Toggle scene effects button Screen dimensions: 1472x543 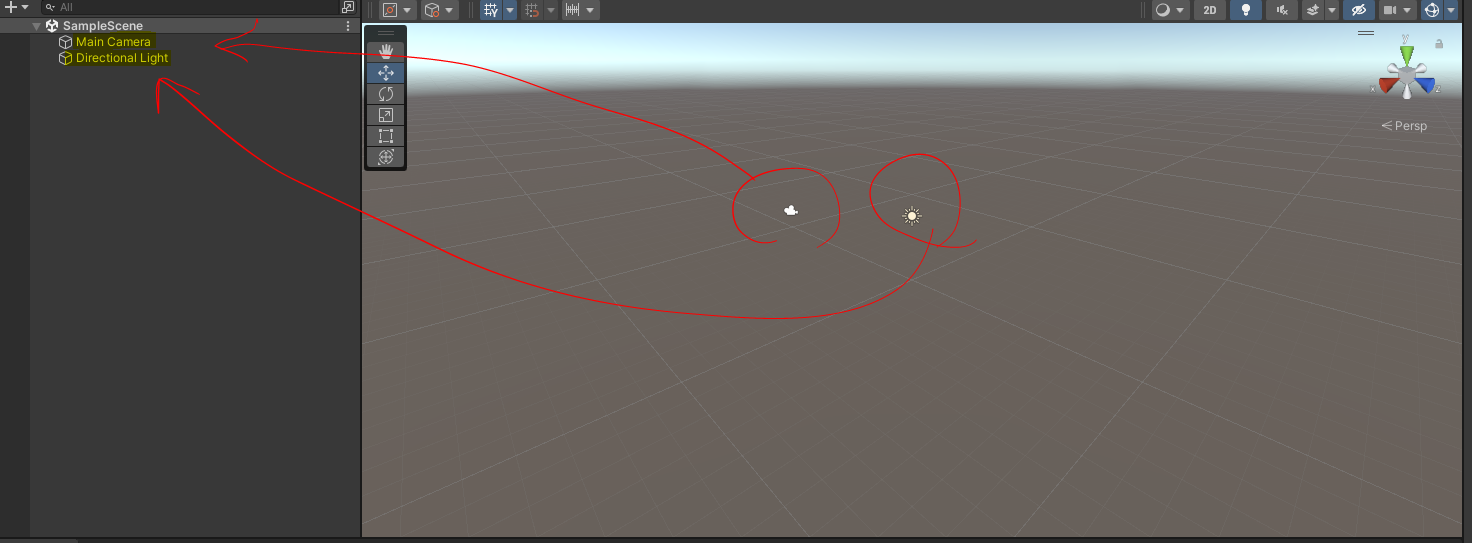coord(1313,10)
